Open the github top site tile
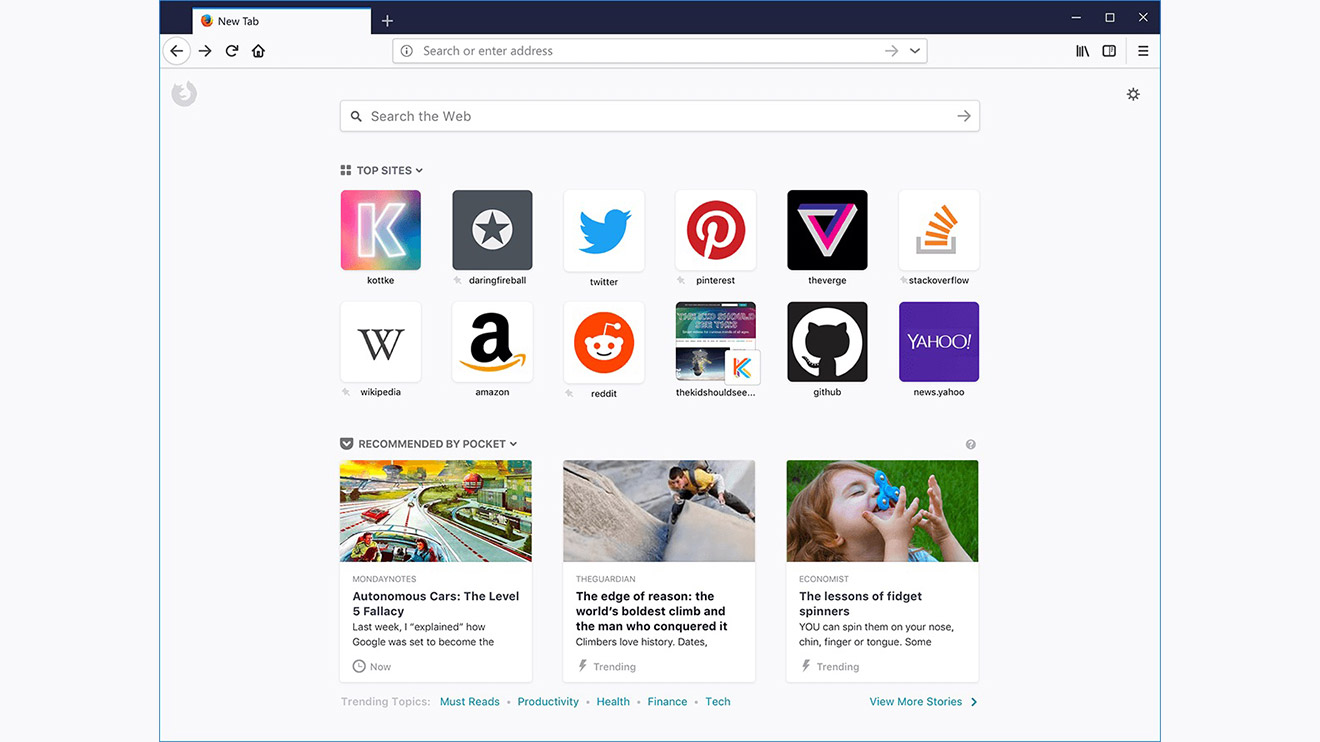 827,342
